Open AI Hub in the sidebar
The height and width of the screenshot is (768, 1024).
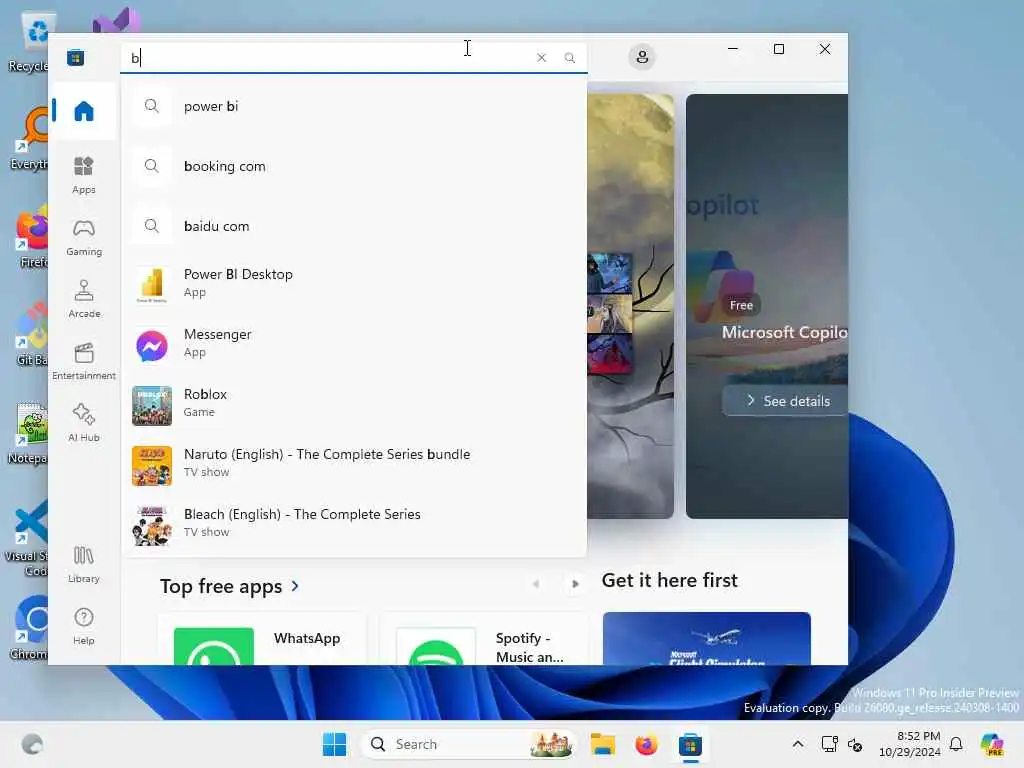pyautogui.click(x=84, y=423)
